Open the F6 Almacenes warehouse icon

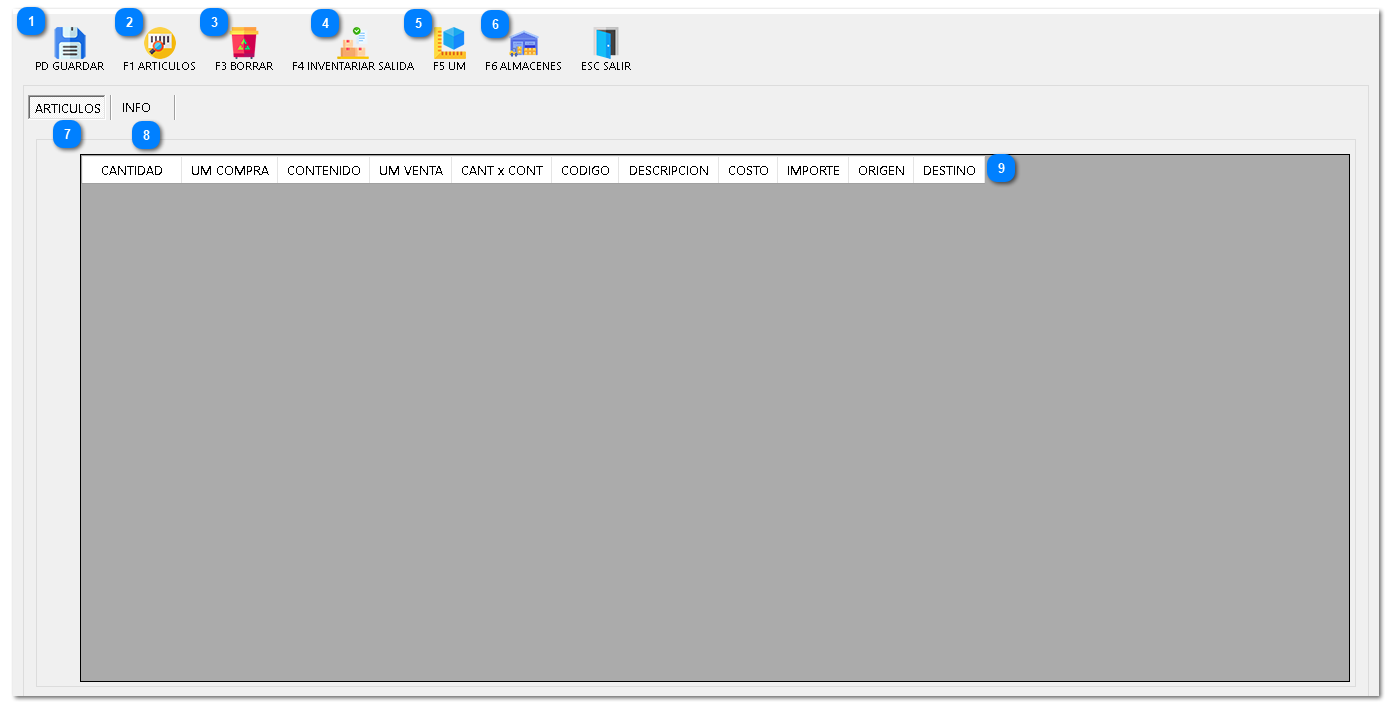pyautogui.click(x=524, y=43)
